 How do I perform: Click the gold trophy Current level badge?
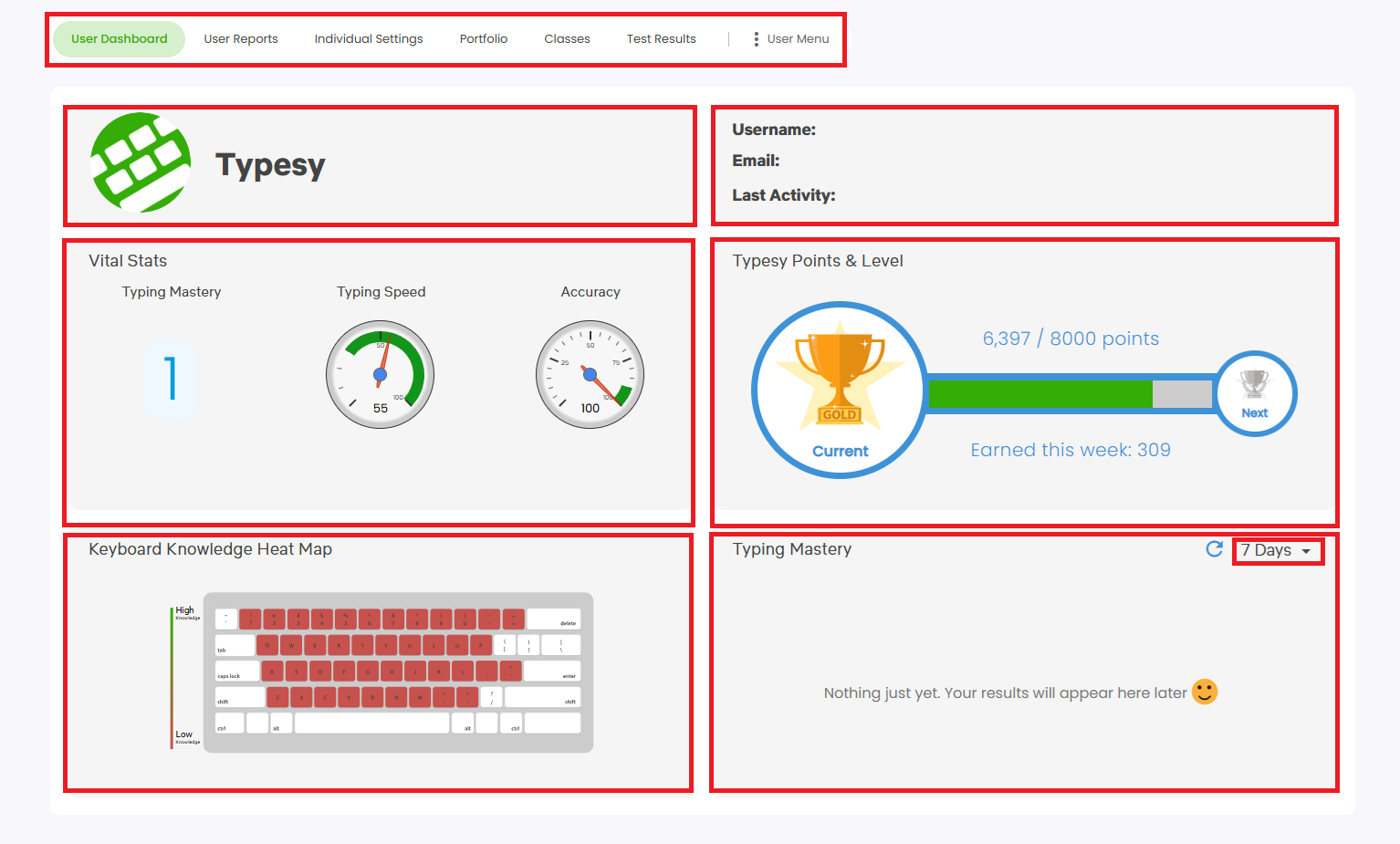[x=840, y=390]
